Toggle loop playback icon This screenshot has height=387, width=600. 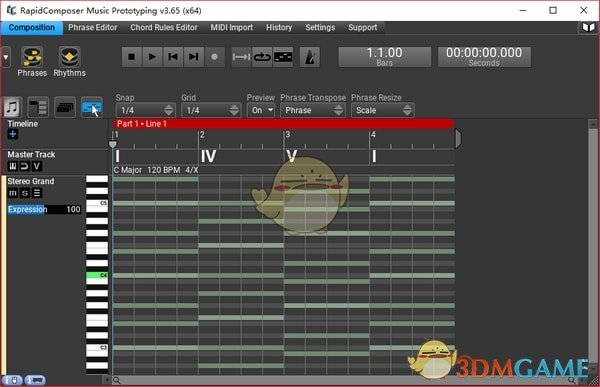pyautogui.click(x=262, y=57)
